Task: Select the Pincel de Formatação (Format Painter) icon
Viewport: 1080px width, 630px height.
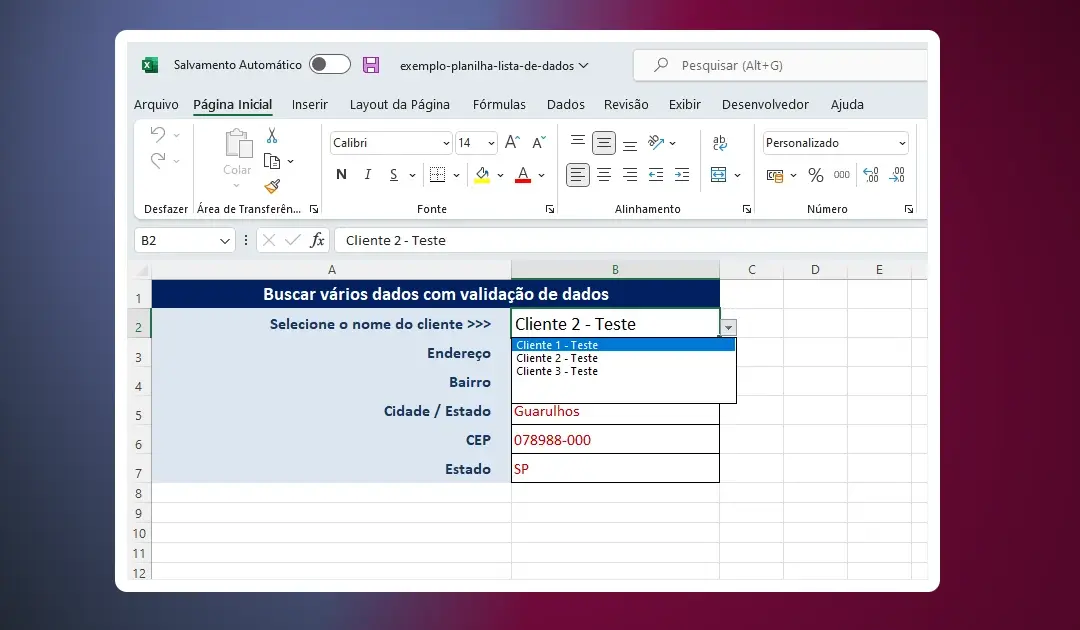Action: 273,184
